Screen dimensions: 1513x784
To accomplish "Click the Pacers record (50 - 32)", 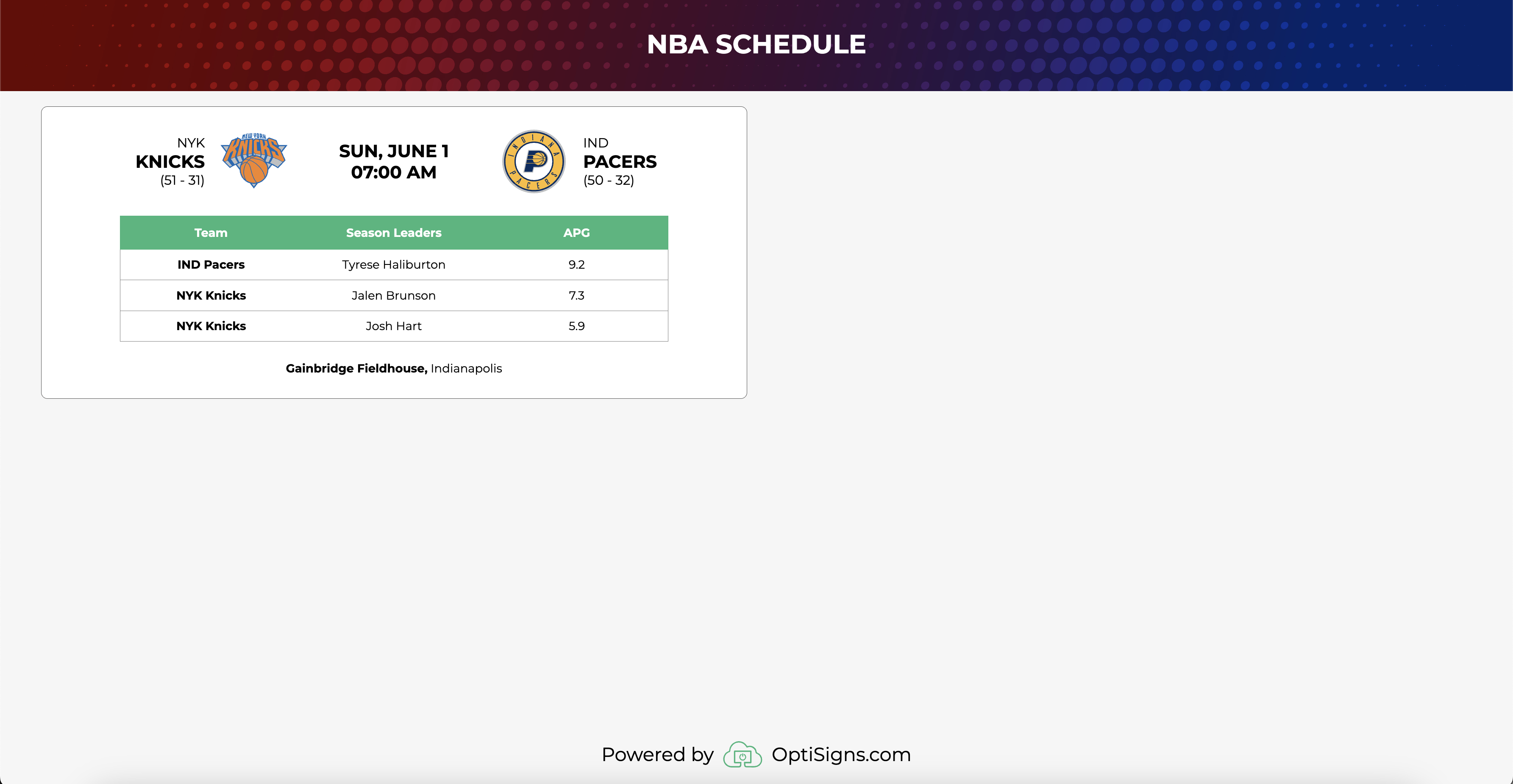I will point(609,180).
